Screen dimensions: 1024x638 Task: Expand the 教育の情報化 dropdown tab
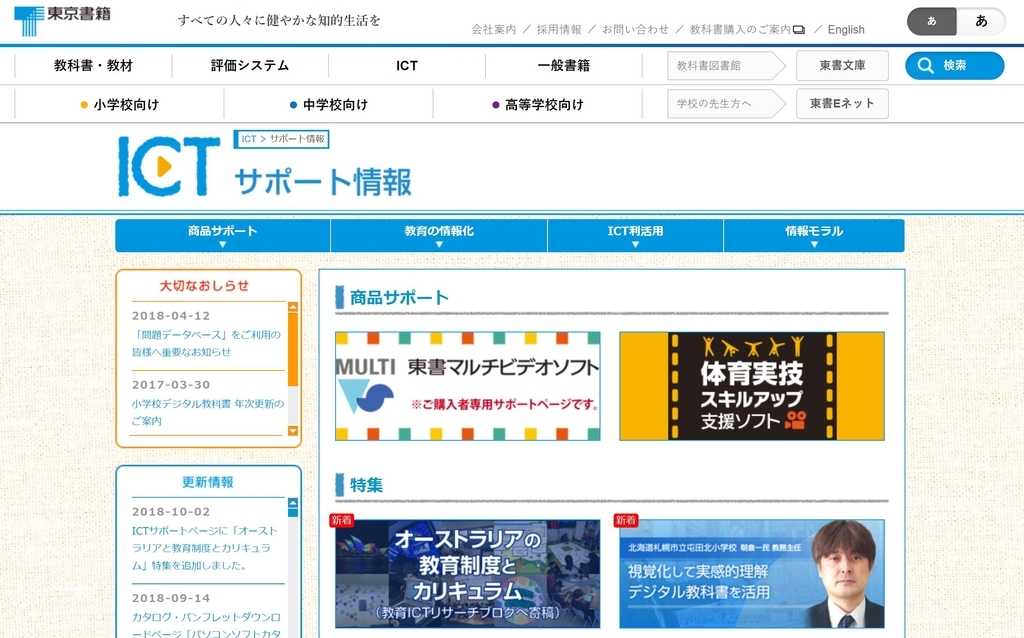[439, 235]
